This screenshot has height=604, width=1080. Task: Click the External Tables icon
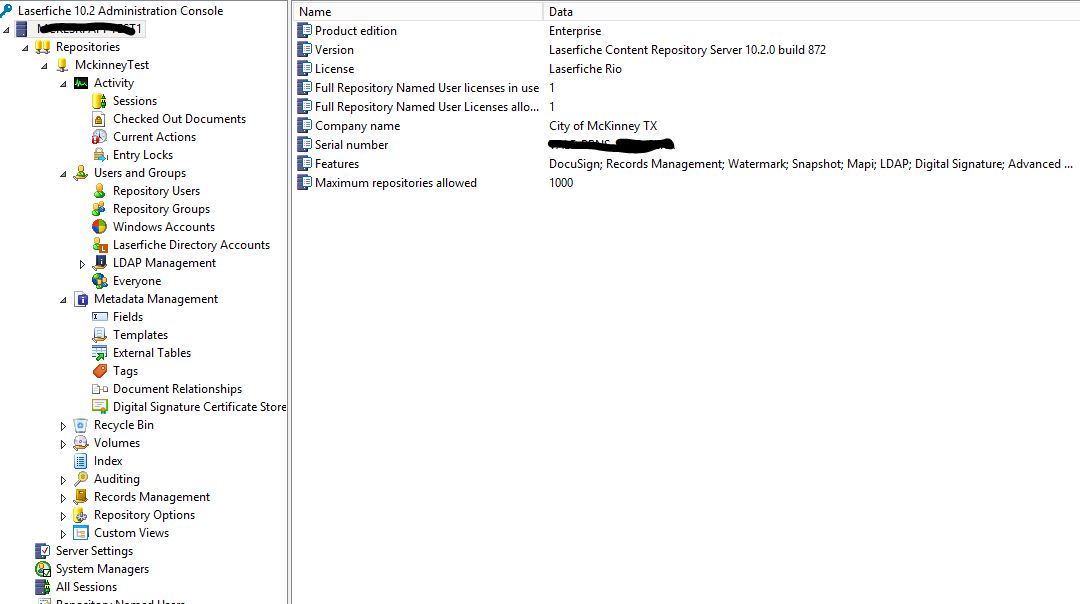(x=100, y=353)
